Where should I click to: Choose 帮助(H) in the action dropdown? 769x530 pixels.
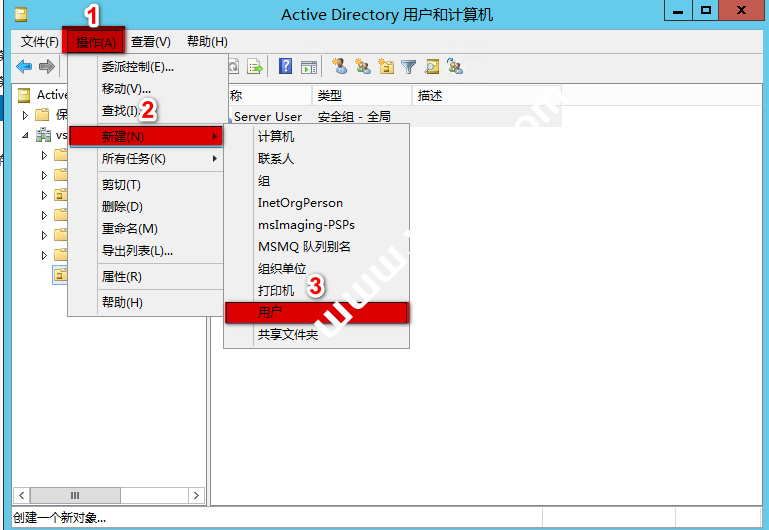point(146,302)
